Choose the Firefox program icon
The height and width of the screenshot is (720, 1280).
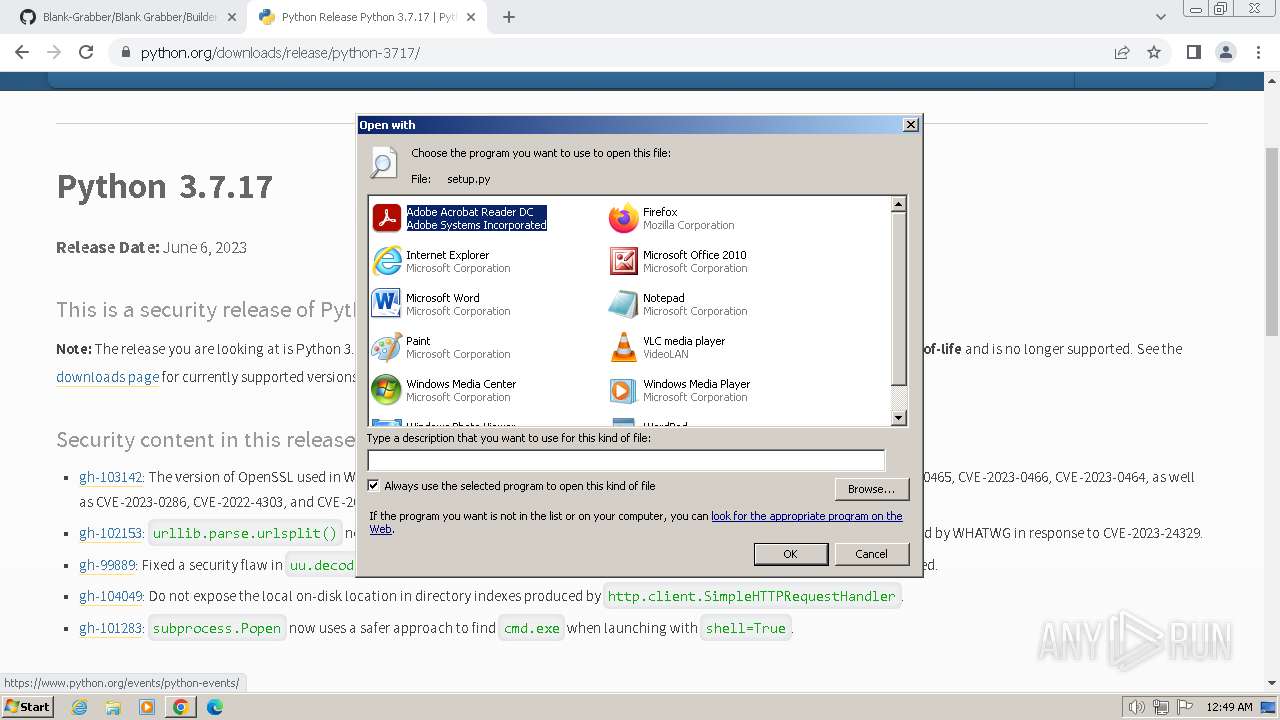point(623,218)
